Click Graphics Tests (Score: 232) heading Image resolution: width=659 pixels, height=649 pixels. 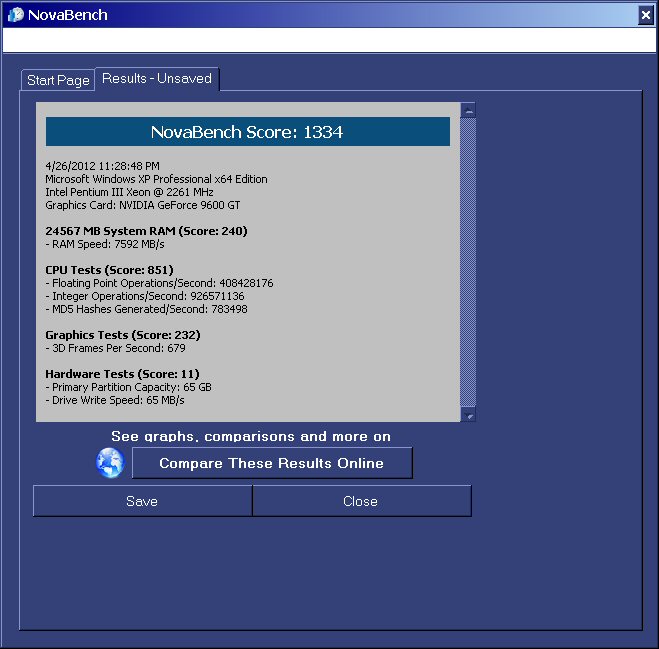[123, 335]
